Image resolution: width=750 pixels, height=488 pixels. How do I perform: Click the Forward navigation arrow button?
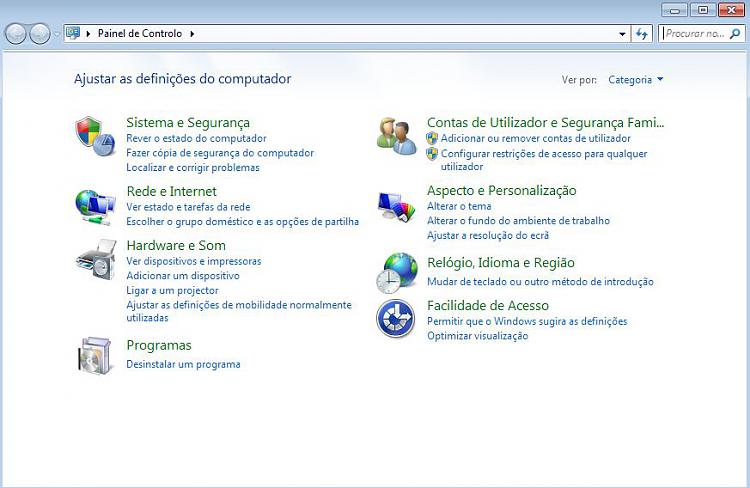[40, 33]
